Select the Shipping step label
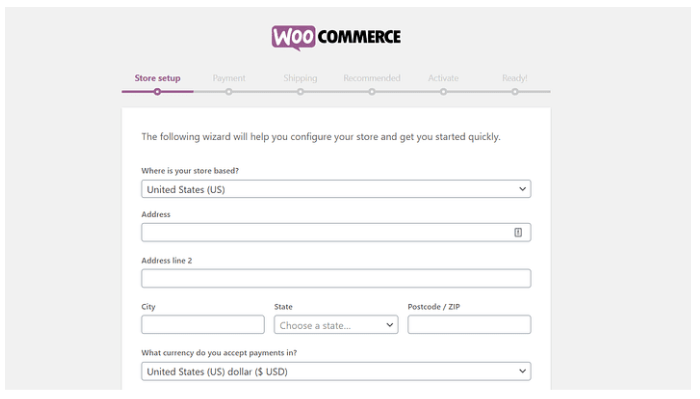Viewport: 700px width, 399px height. [300, 78]
